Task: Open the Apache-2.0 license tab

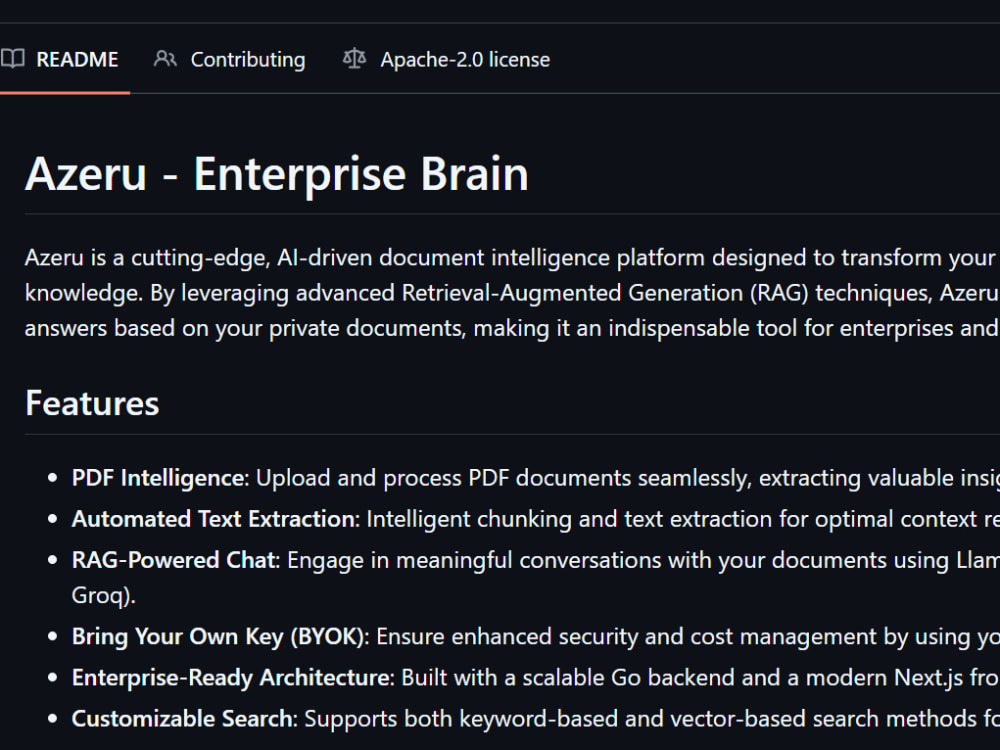Action: pyautogui.click(x=446, y=59)
